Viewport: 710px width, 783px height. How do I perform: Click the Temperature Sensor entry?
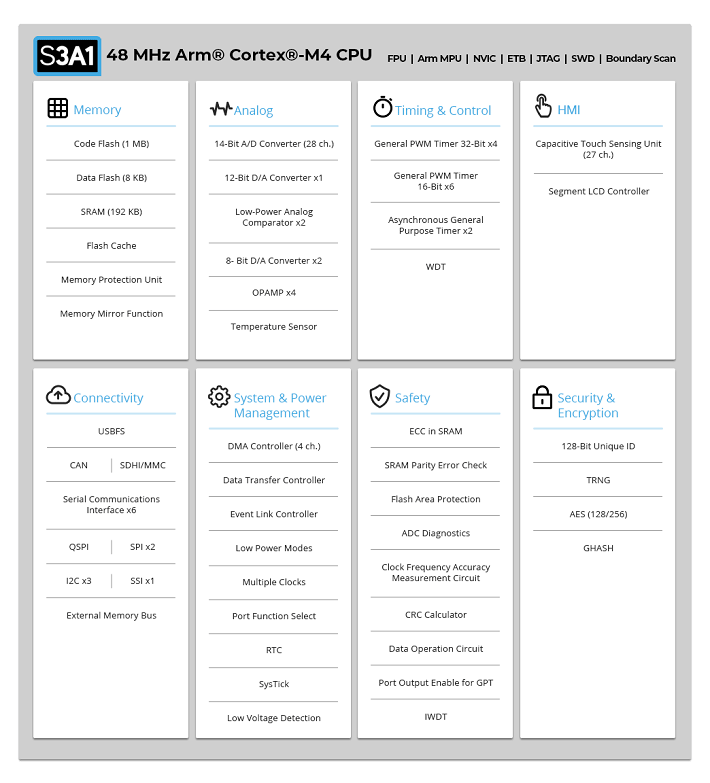tap(274, 327)
